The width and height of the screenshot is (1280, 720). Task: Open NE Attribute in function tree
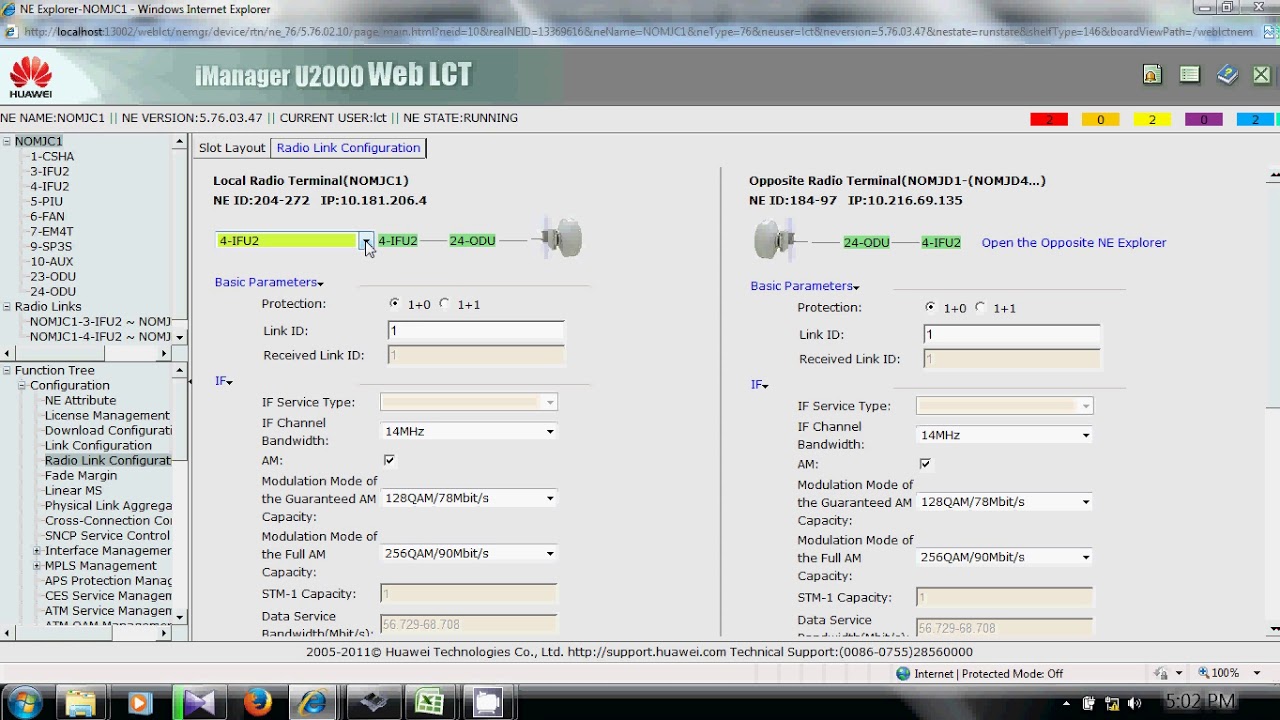click(x=80, y=401)
